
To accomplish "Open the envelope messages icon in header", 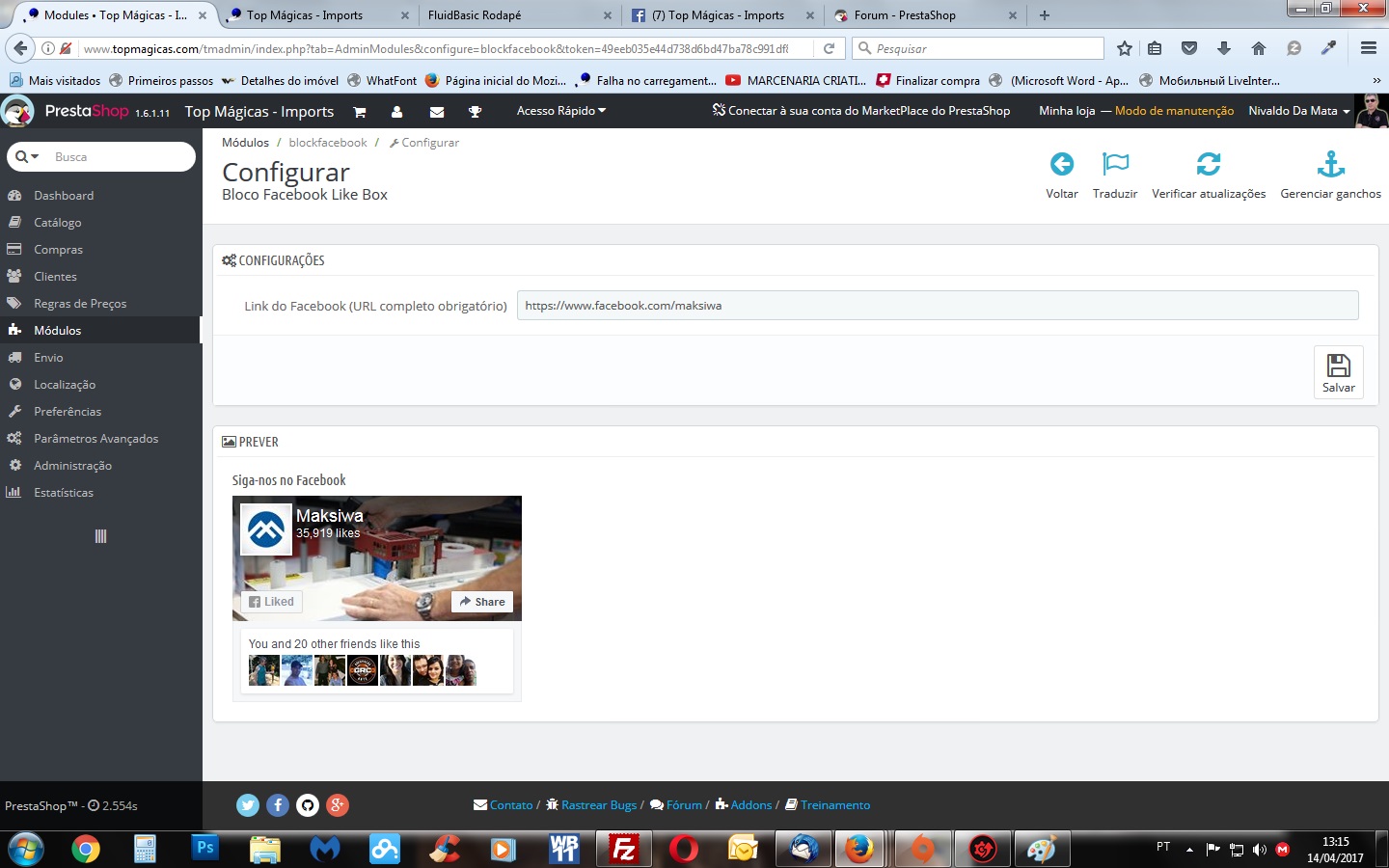I will [x=437, y=112].
